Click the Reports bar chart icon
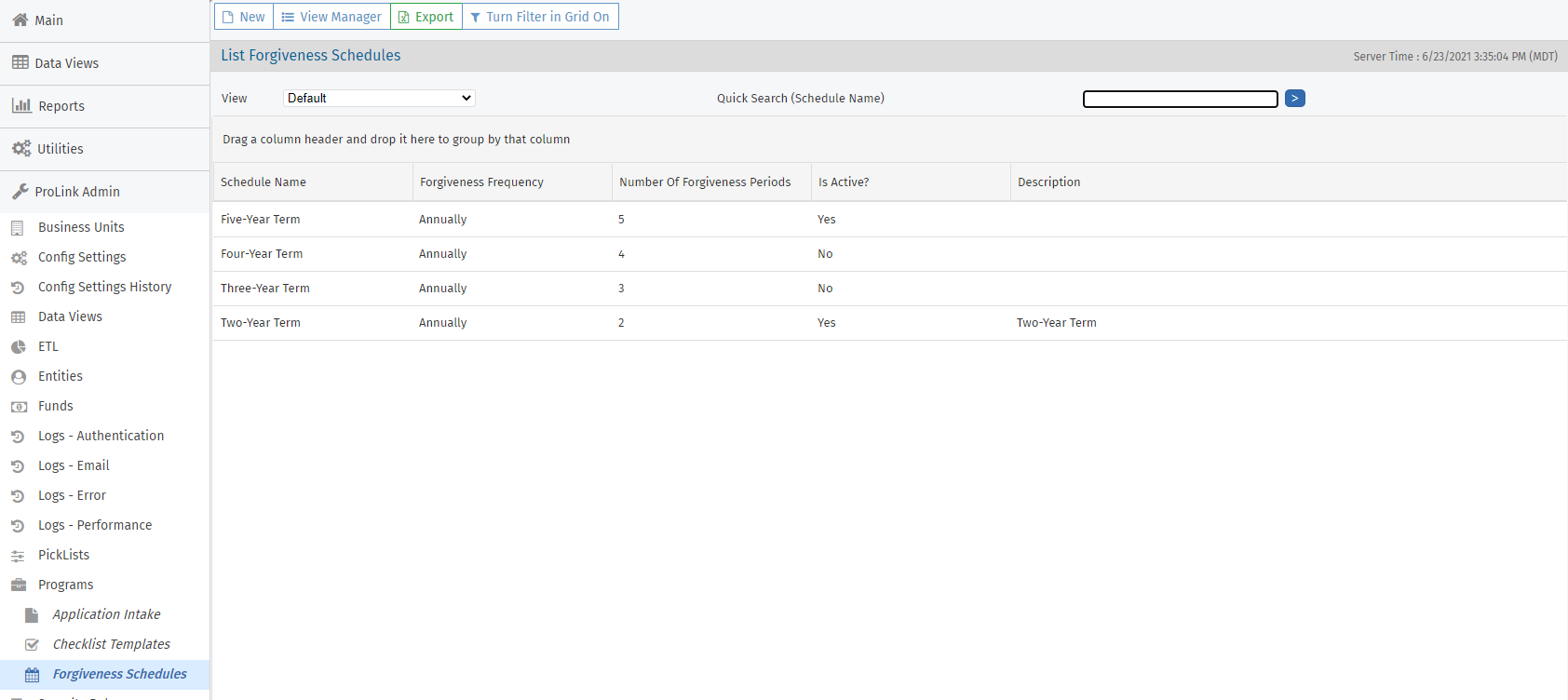 click(x=20, y=106)
